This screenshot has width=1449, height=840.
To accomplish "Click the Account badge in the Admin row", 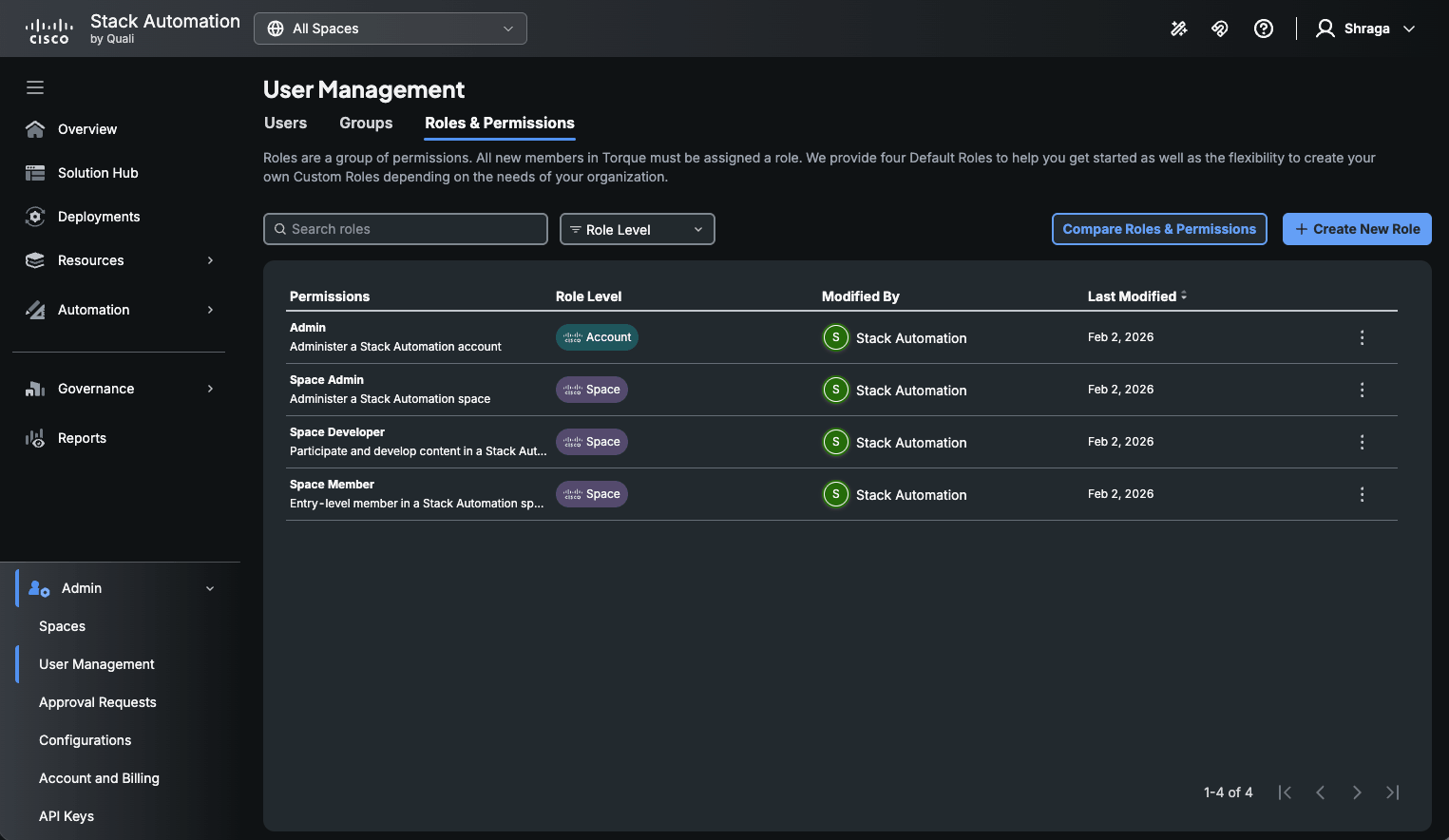I will pyautogui.click(x=597, y=337).
